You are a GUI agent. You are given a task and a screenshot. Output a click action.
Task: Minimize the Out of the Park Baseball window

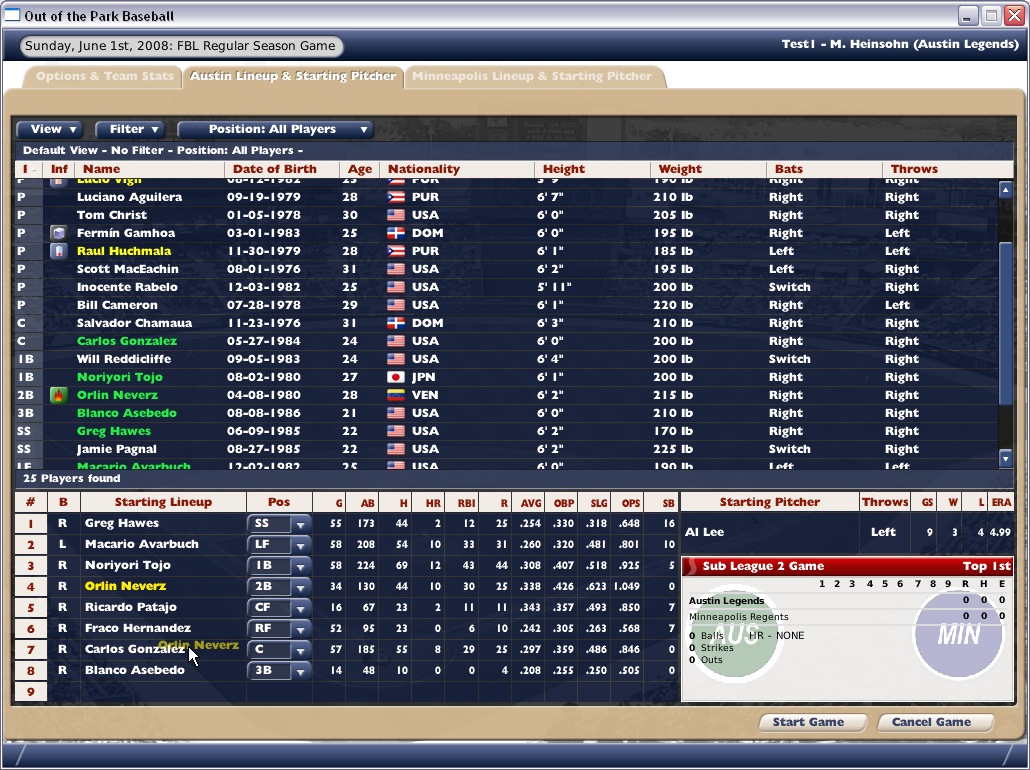[967, 16]
